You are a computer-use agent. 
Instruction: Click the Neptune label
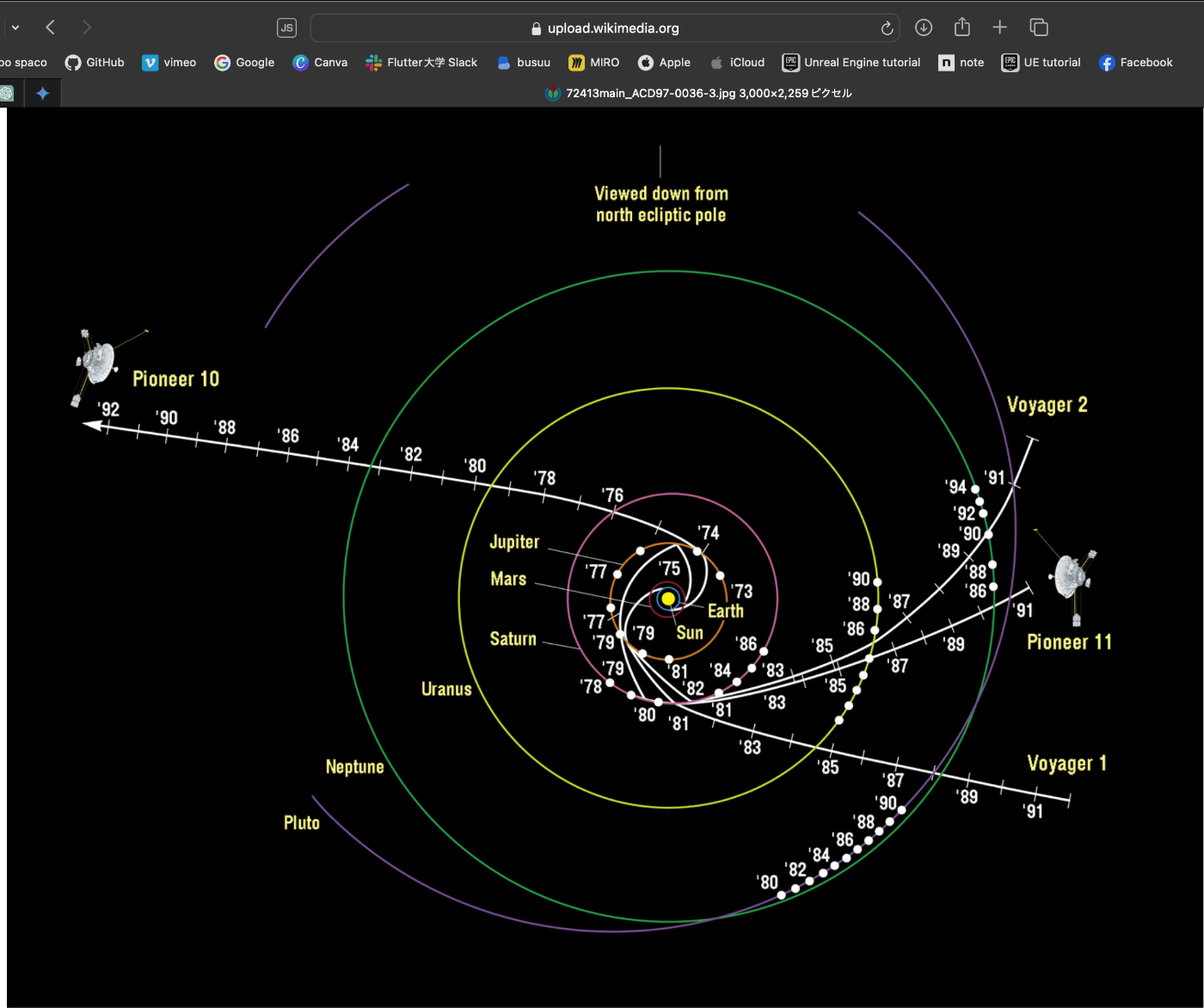tap(355, 767)
